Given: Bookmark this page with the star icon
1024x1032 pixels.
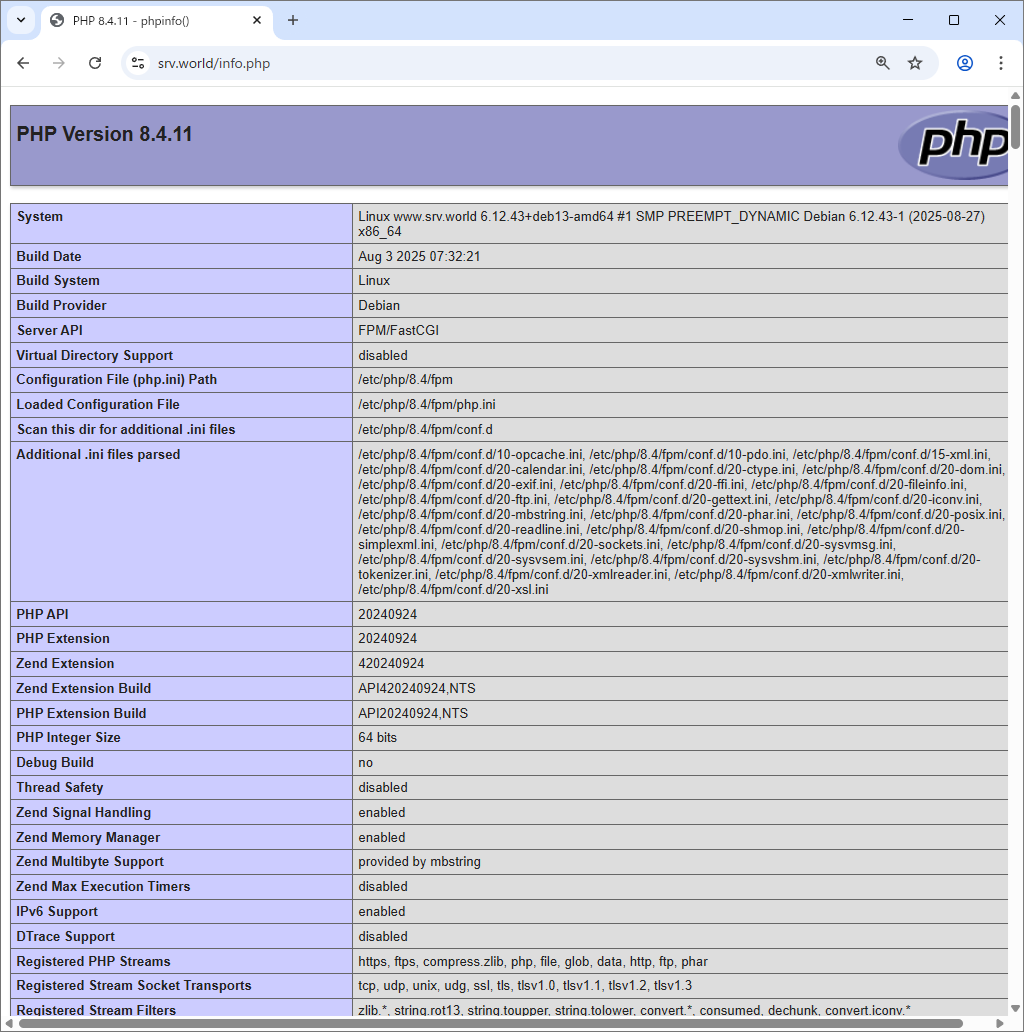Looking at the screenshot, I should 915,63.
